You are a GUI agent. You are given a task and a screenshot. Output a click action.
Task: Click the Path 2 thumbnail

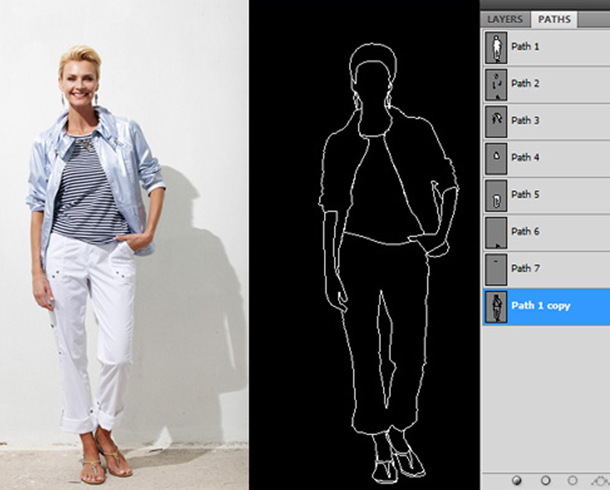click(495, 83)
